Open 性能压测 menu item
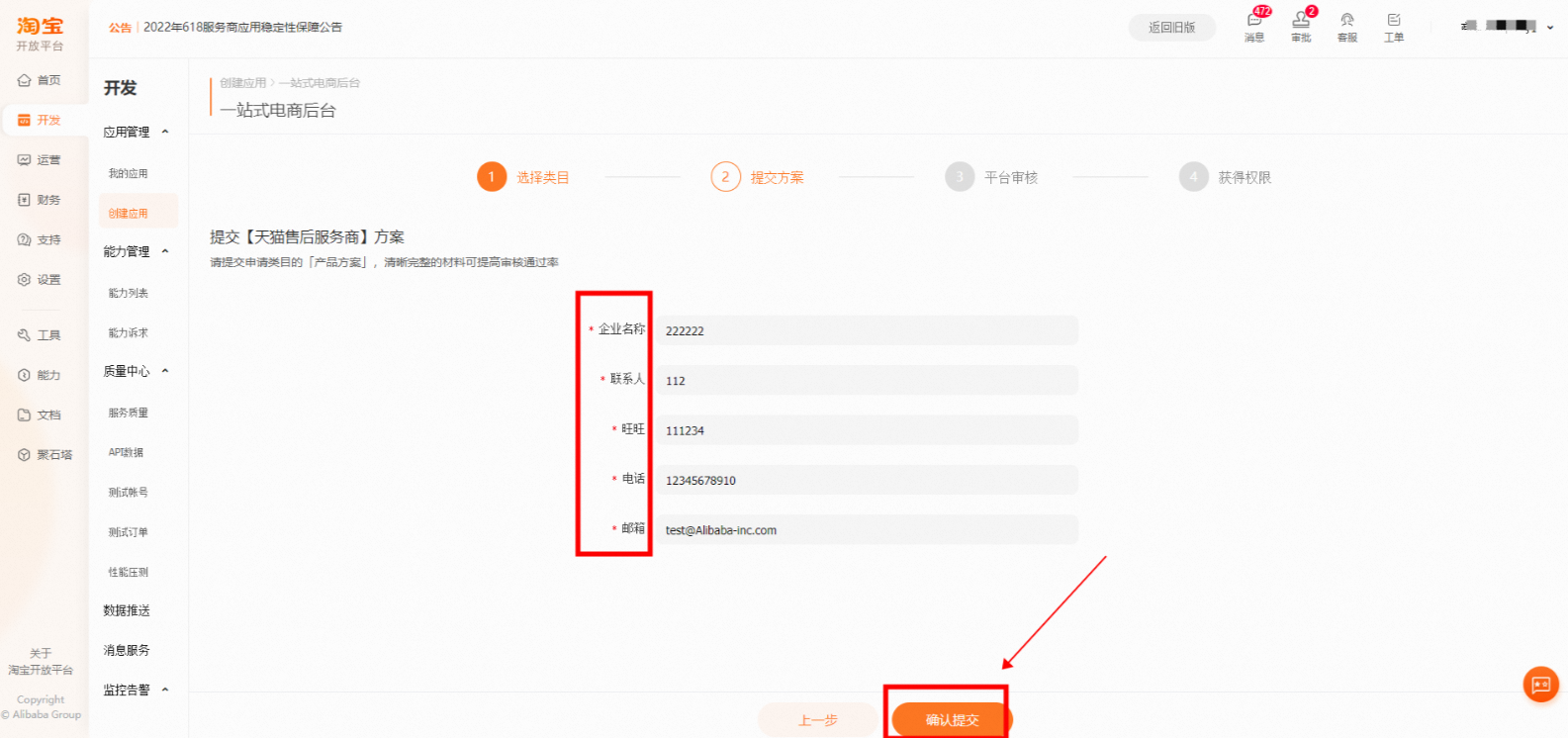Screen dimensions: 1568x738 128,572
